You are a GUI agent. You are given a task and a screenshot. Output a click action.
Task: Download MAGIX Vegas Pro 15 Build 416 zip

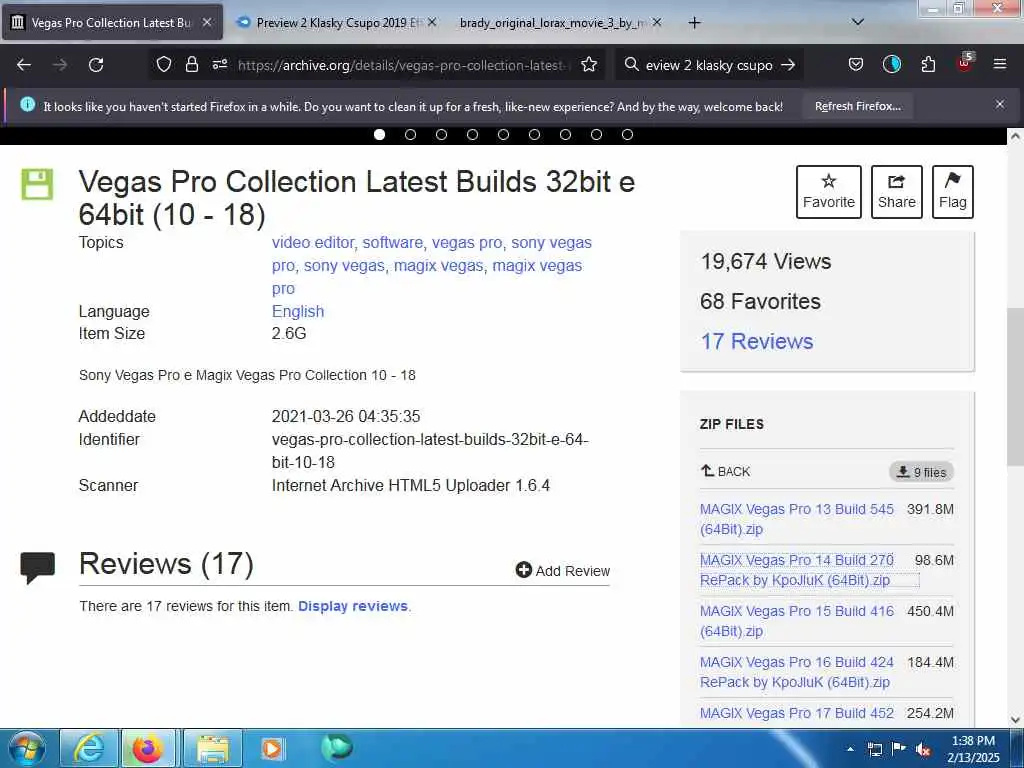(796, 620)
